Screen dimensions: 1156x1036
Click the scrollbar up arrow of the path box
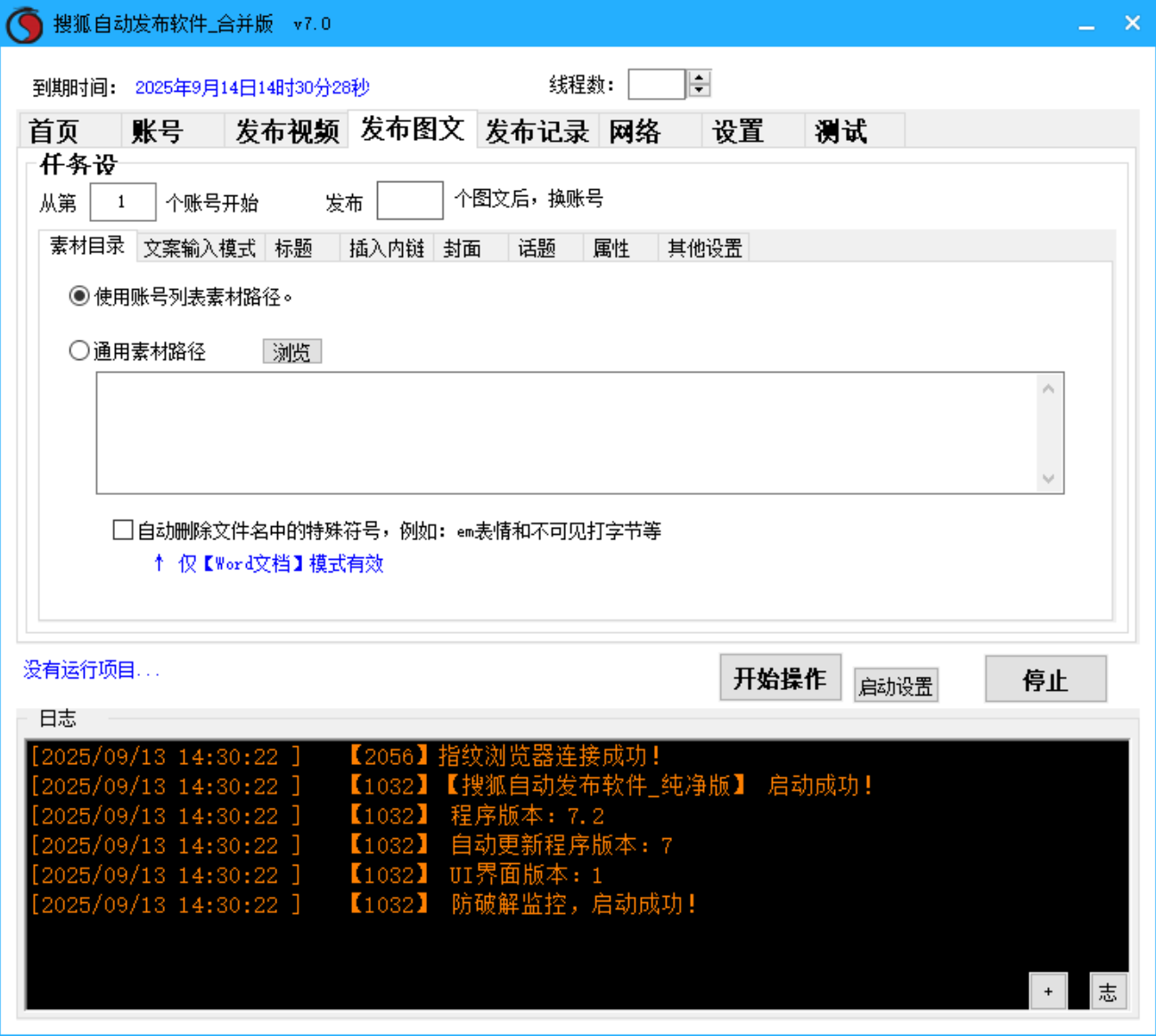click(x=1049, y=387)
